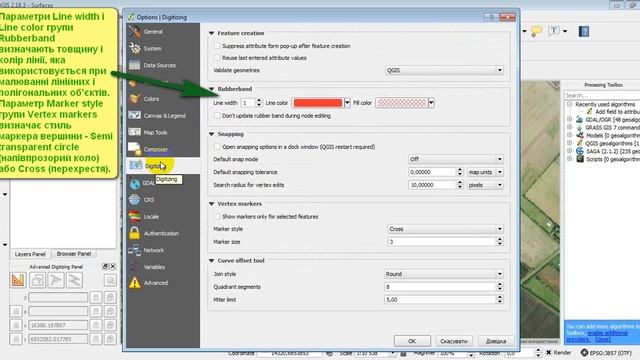Screen dimensions: 640x360
Task: Enable advanced digitizing tools icon
Action: 18,280
